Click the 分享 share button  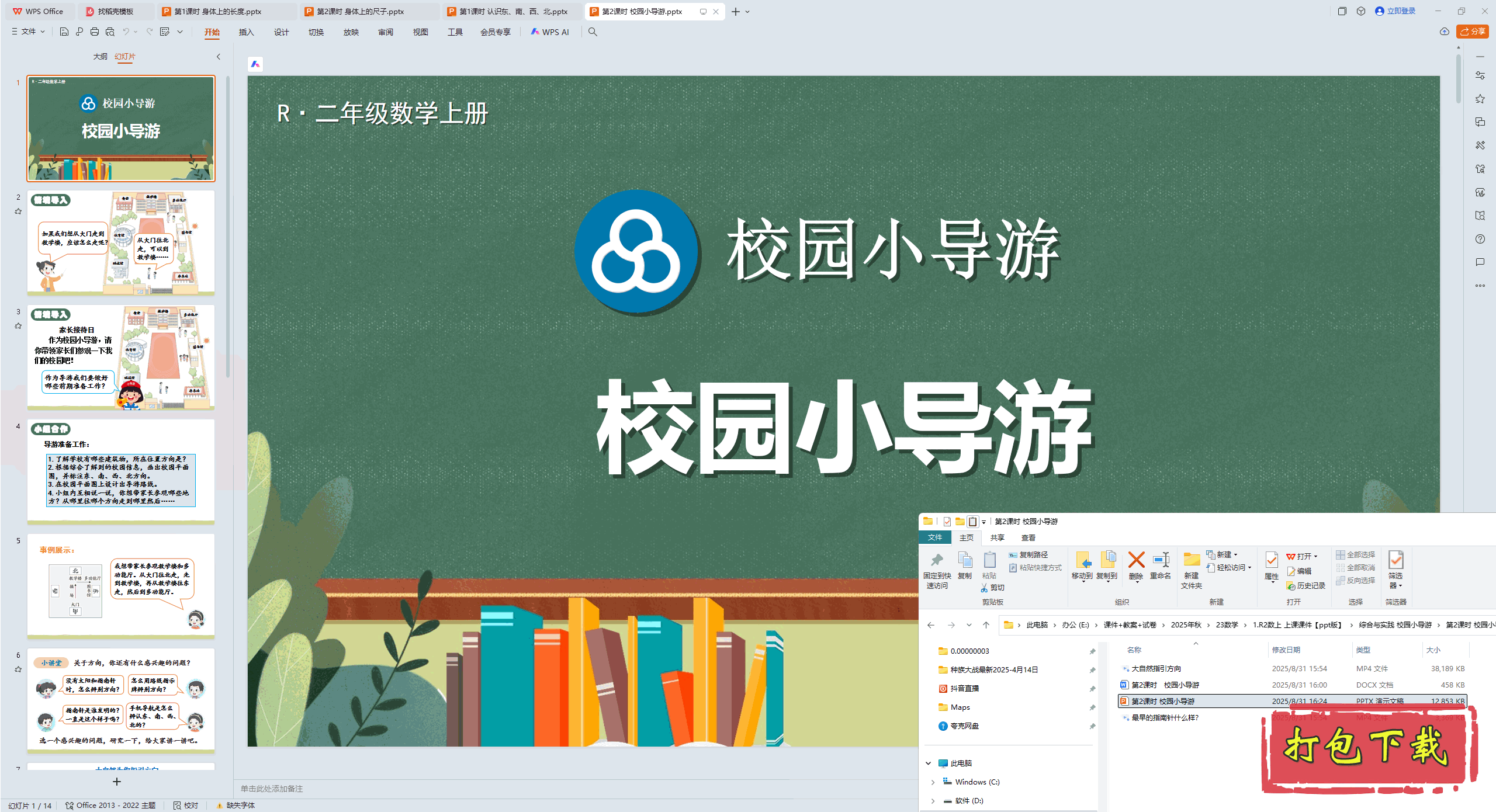click(x=1473, y=32)
